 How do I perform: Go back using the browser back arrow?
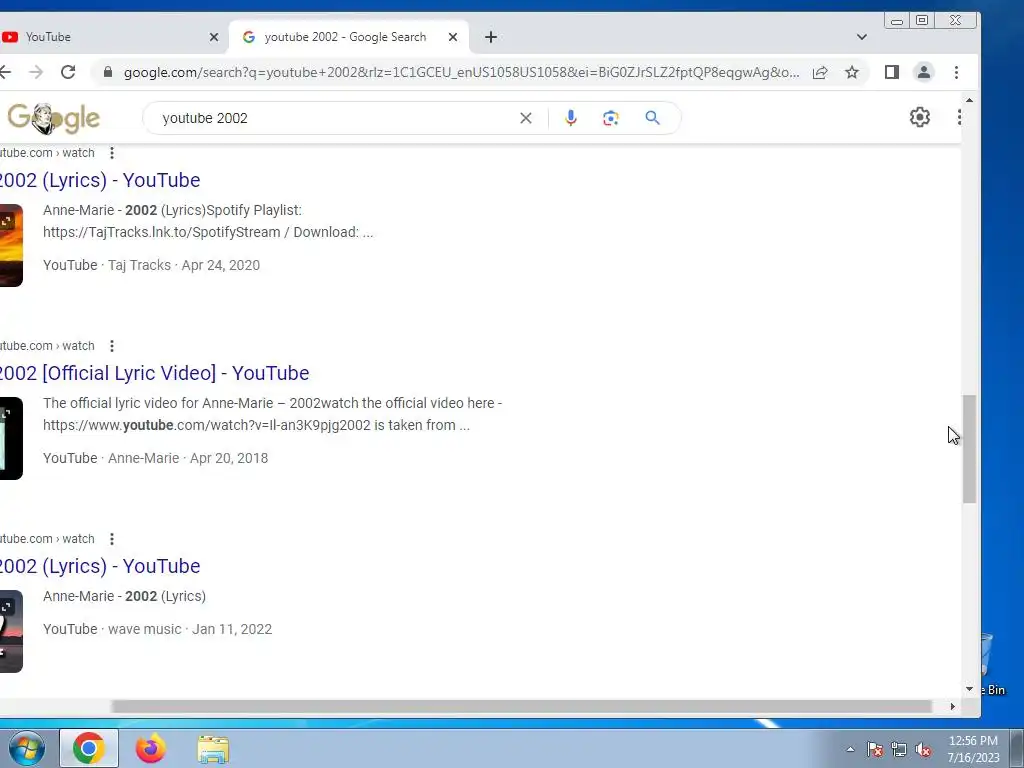point(5,72)
